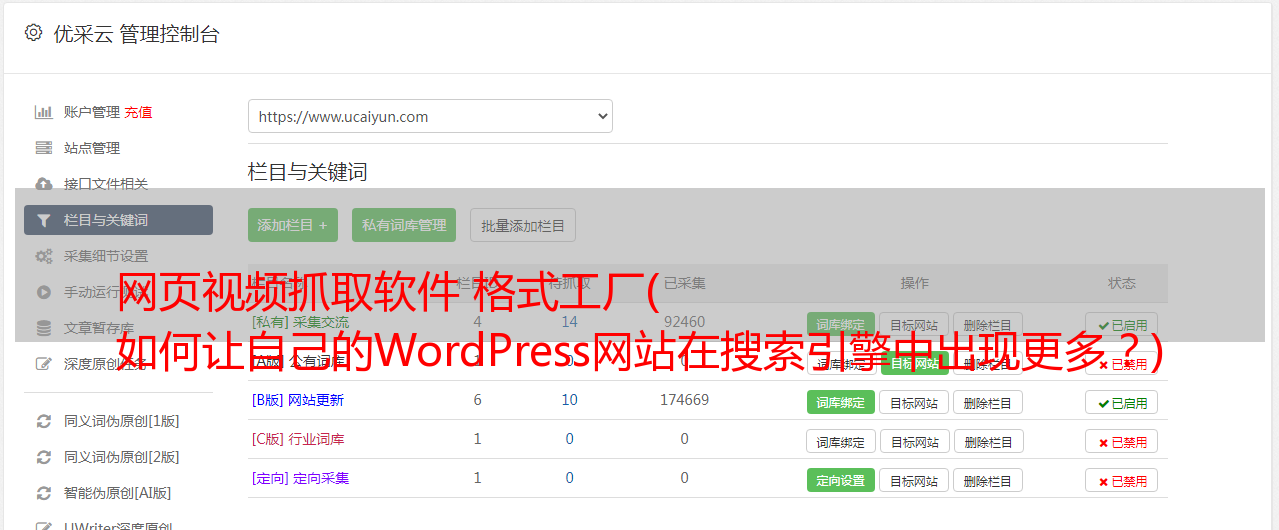
Task: Click 删除栏目 for 行业词库 row
Action: (988, 441)
